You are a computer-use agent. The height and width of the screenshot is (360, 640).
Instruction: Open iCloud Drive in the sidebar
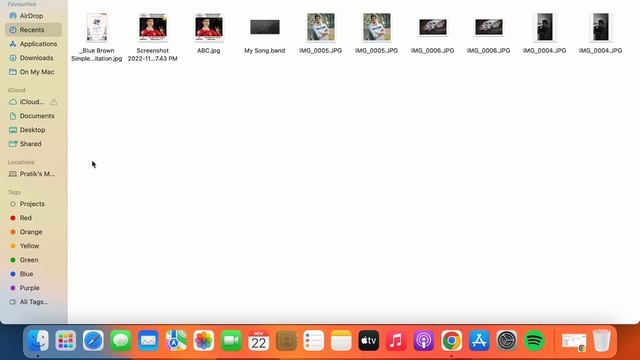tap(27, 102)
